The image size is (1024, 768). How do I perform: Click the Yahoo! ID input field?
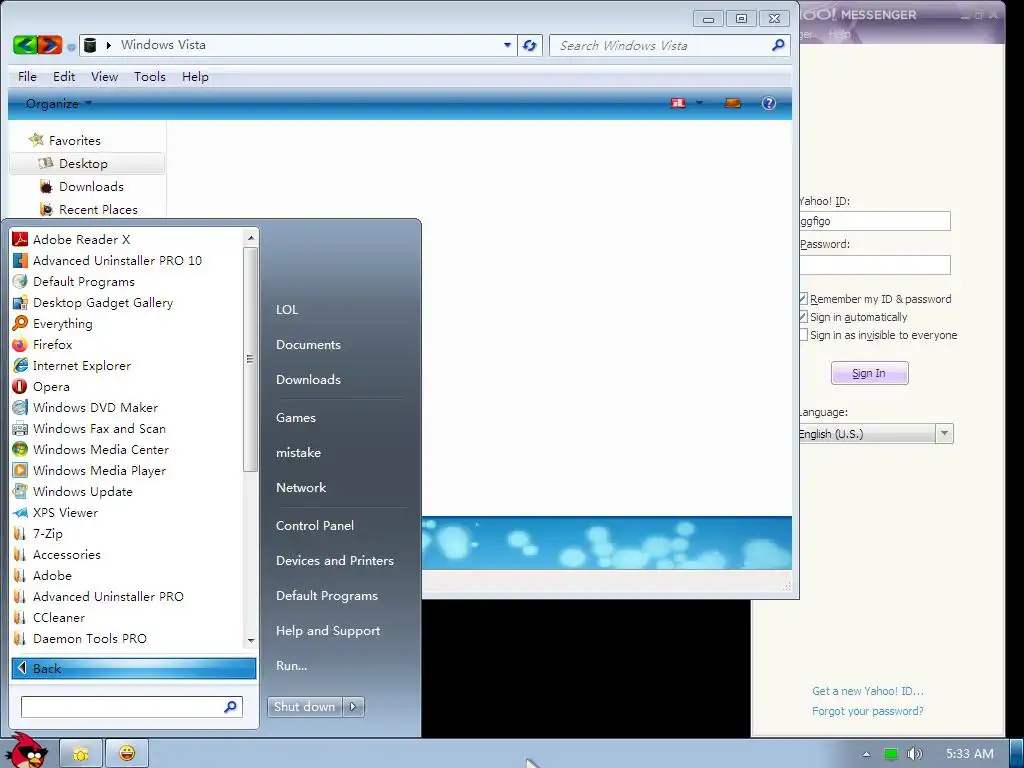[875, 221]
